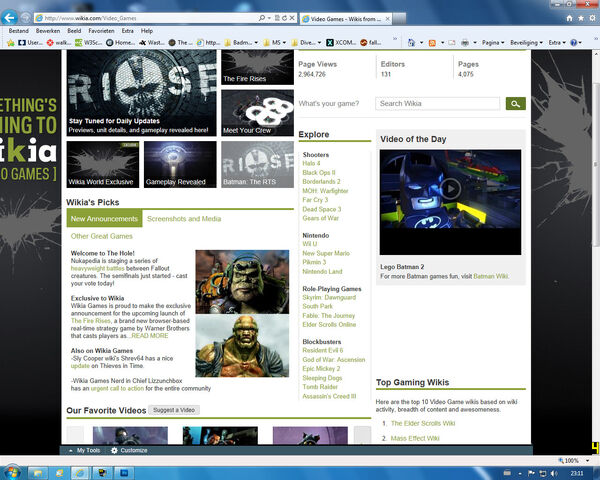Viewport: 600px width, 480px height.
Task: Expand the favorites bar overflow chevron
Action: pos(395,39)
